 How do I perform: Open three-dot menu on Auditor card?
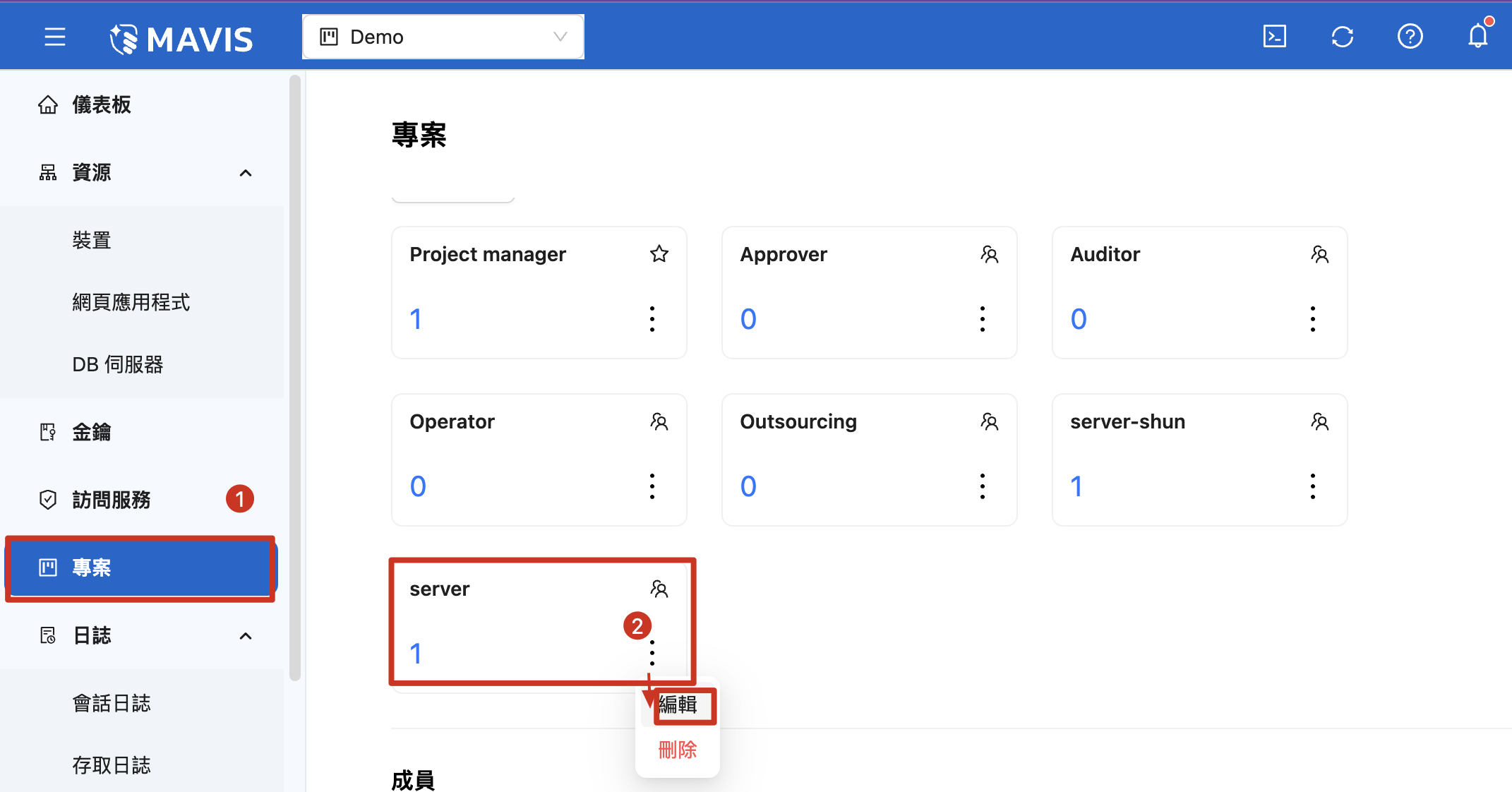click(x=1312, y=319)
